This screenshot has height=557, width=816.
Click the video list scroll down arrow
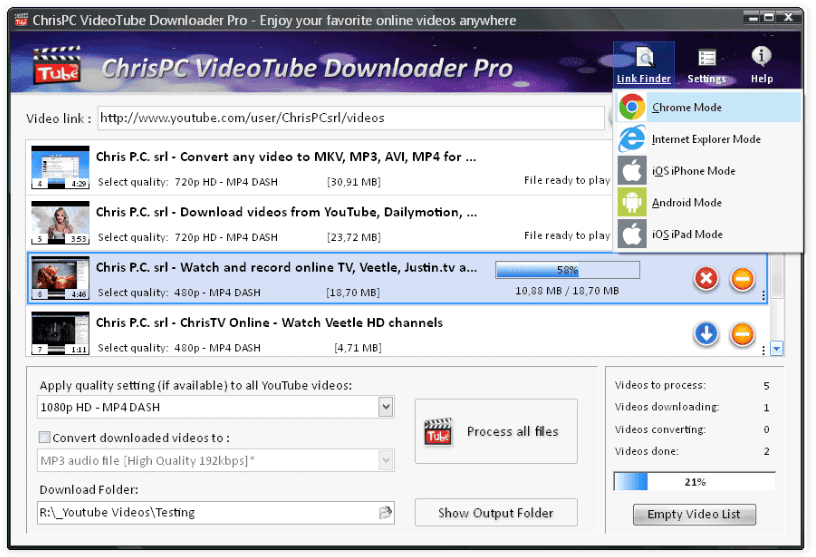776,349
